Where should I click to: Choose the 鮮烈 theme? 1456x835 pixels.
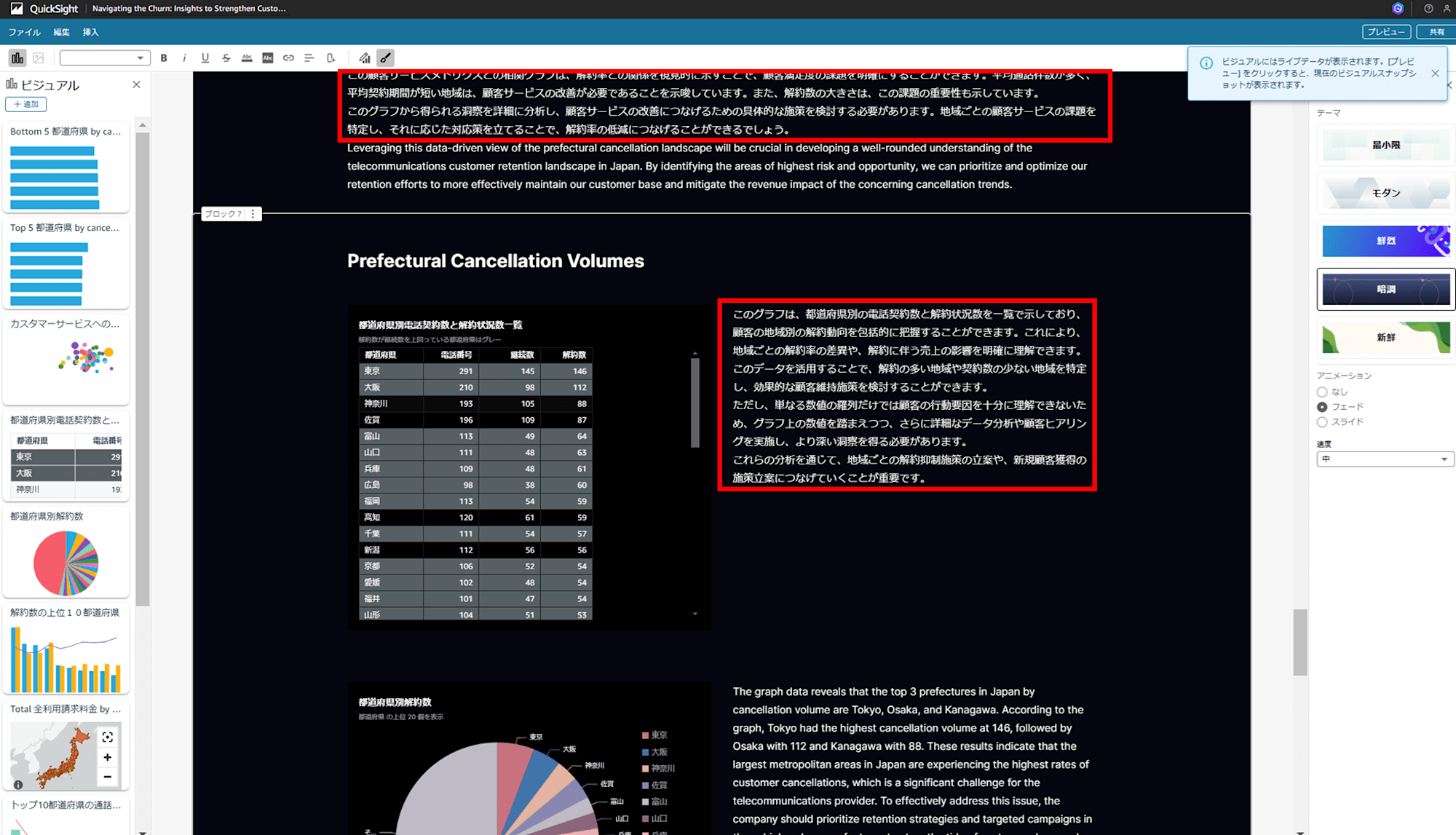[x=1385, y=241]
